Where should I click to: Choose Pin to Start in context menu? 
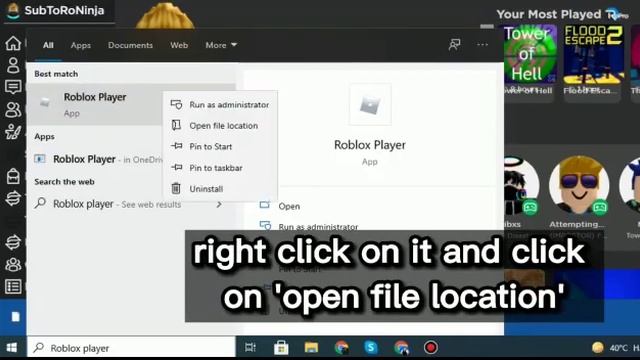pos(220,146)
